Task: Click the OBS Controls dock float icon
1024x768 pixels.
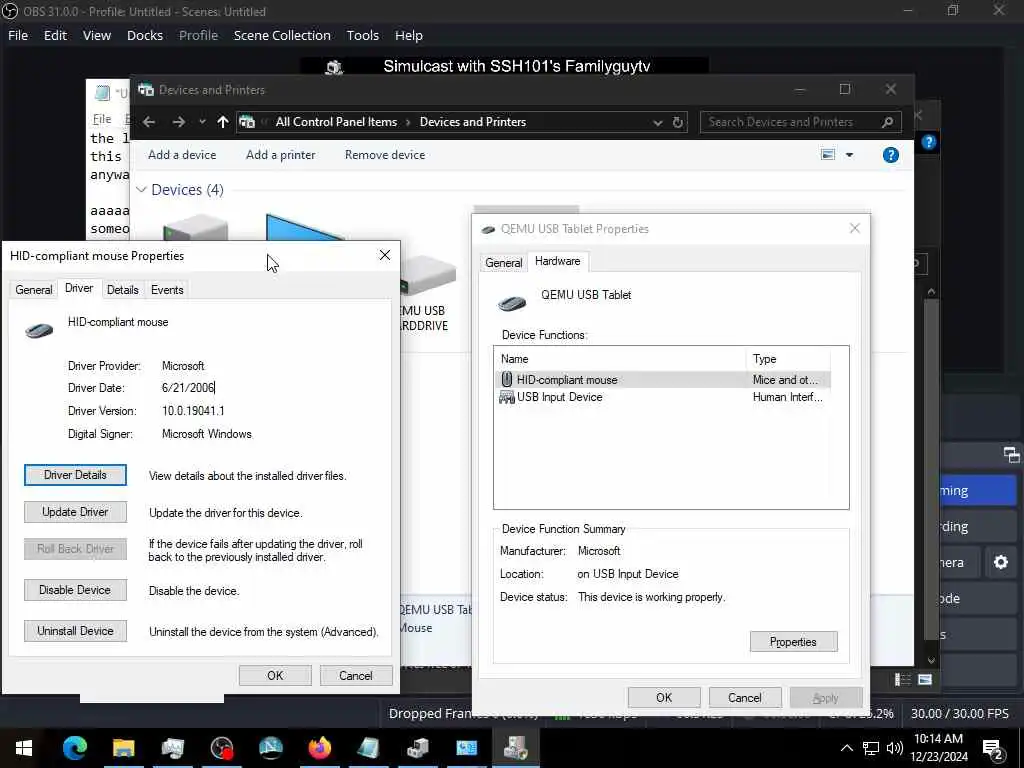Action: click(1011, 454)
